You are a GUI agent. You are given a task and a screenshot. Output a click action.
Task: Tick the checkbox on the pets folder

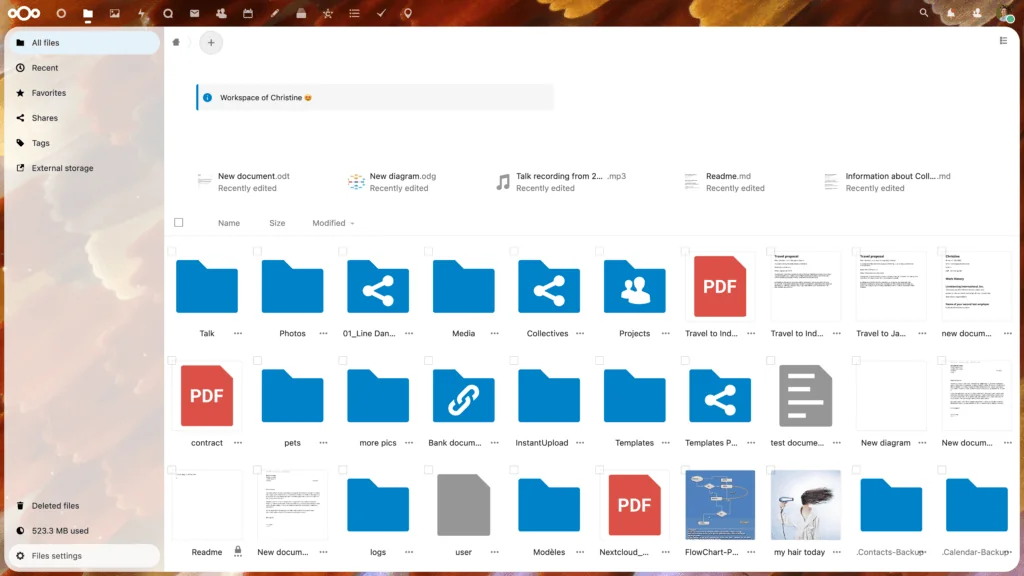pos(257,360)
